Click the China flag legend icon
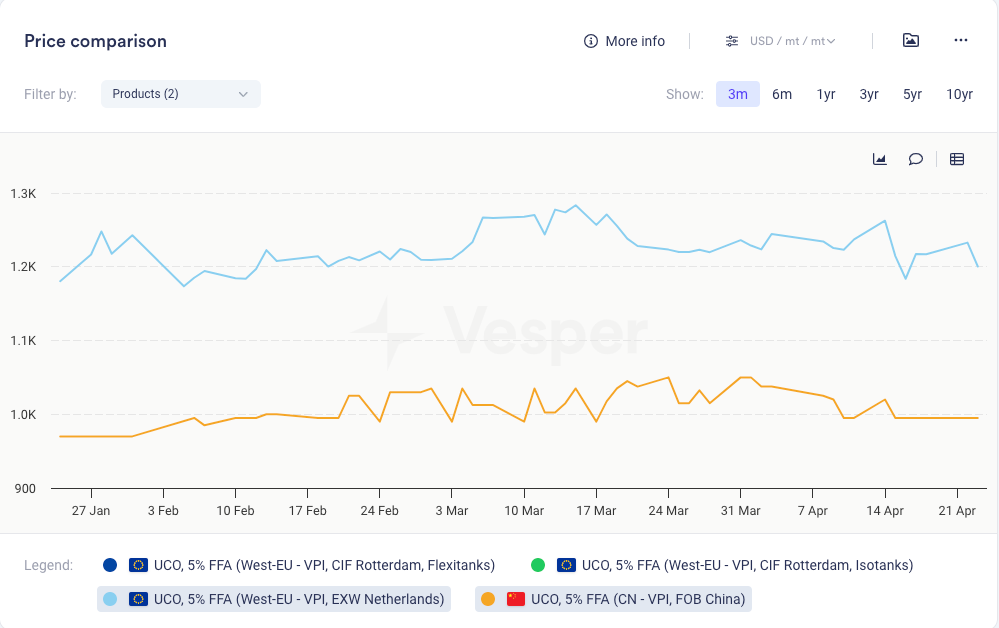This screenshot has width=999, height=628. pos(516,599)
